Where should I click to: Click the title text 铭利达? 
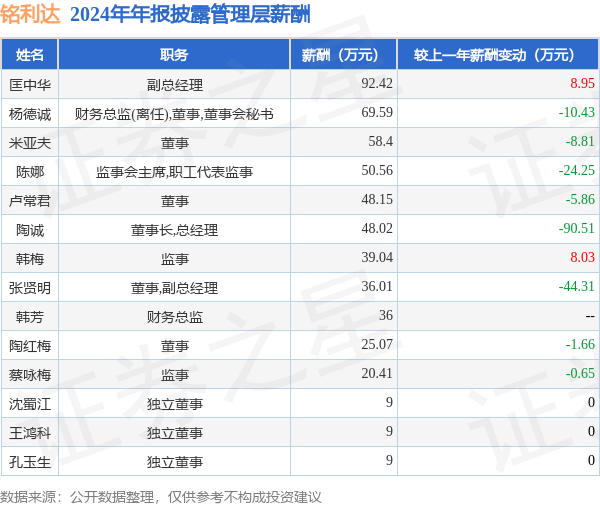click(30, 14)
